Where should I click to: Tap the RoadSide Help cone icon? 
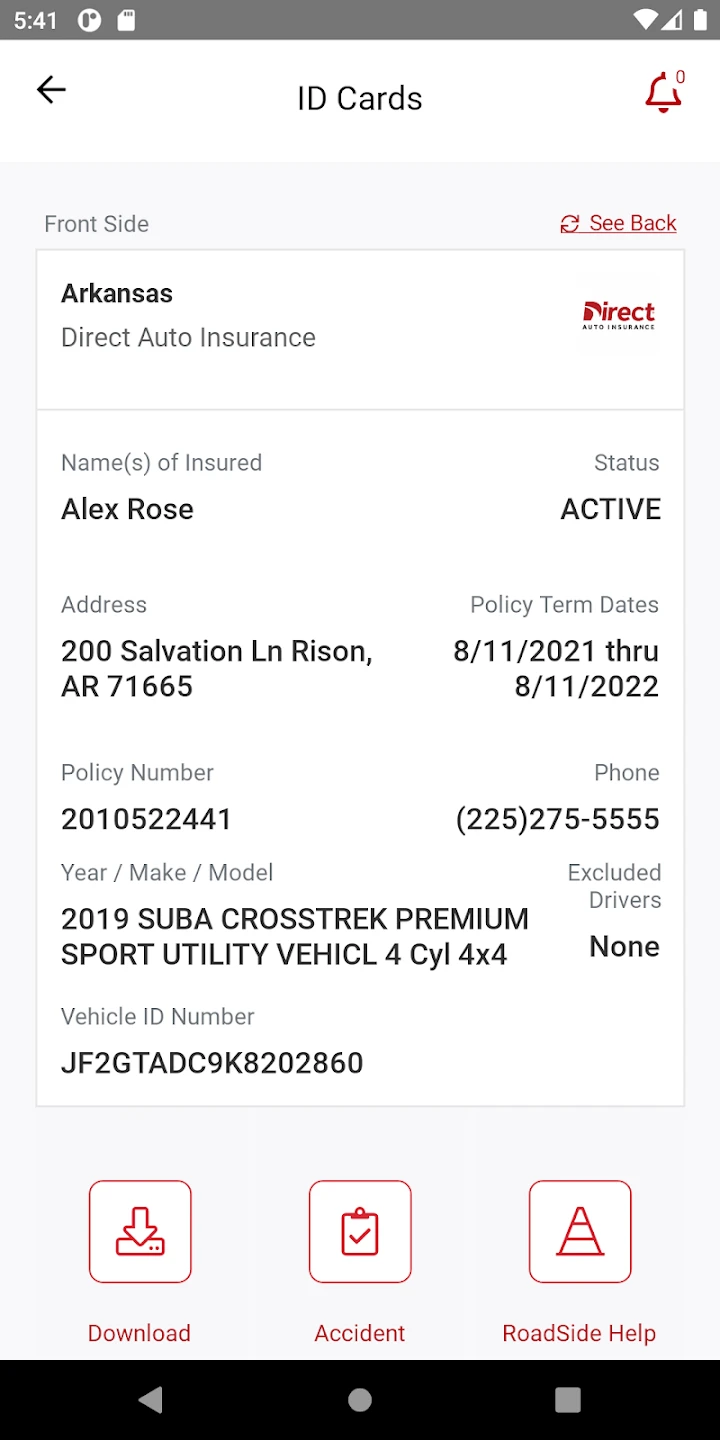click(x=580, y=1231)
